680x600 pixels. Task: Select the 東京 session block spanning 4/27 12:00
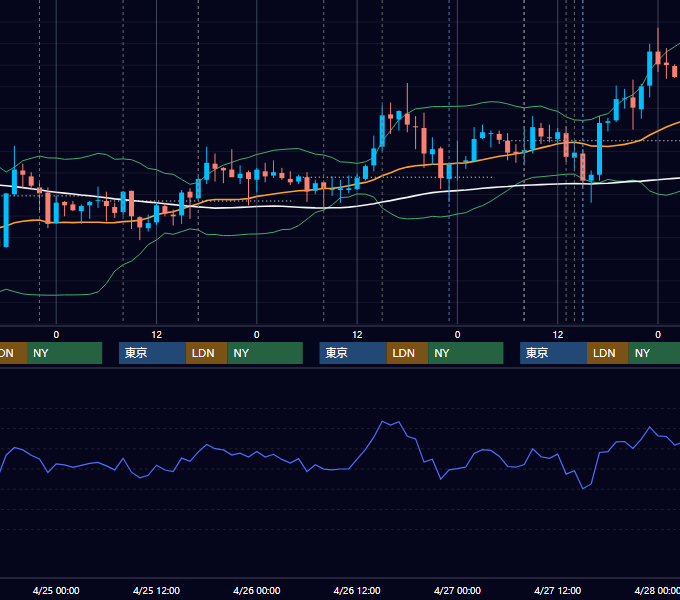(553, 353)
